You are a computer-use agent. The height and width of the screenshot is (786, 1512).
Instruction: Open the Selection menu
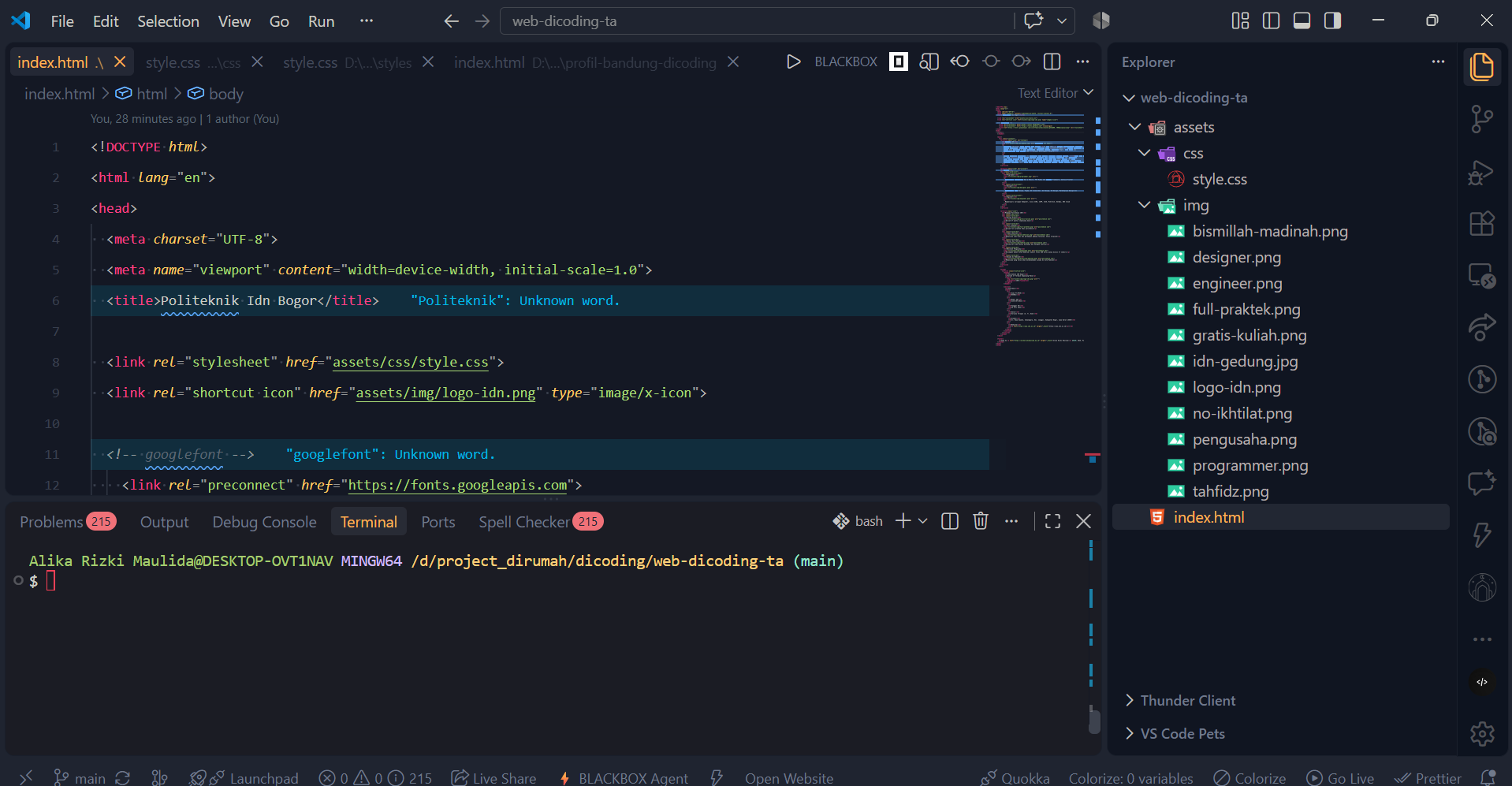tap(168, 21)
